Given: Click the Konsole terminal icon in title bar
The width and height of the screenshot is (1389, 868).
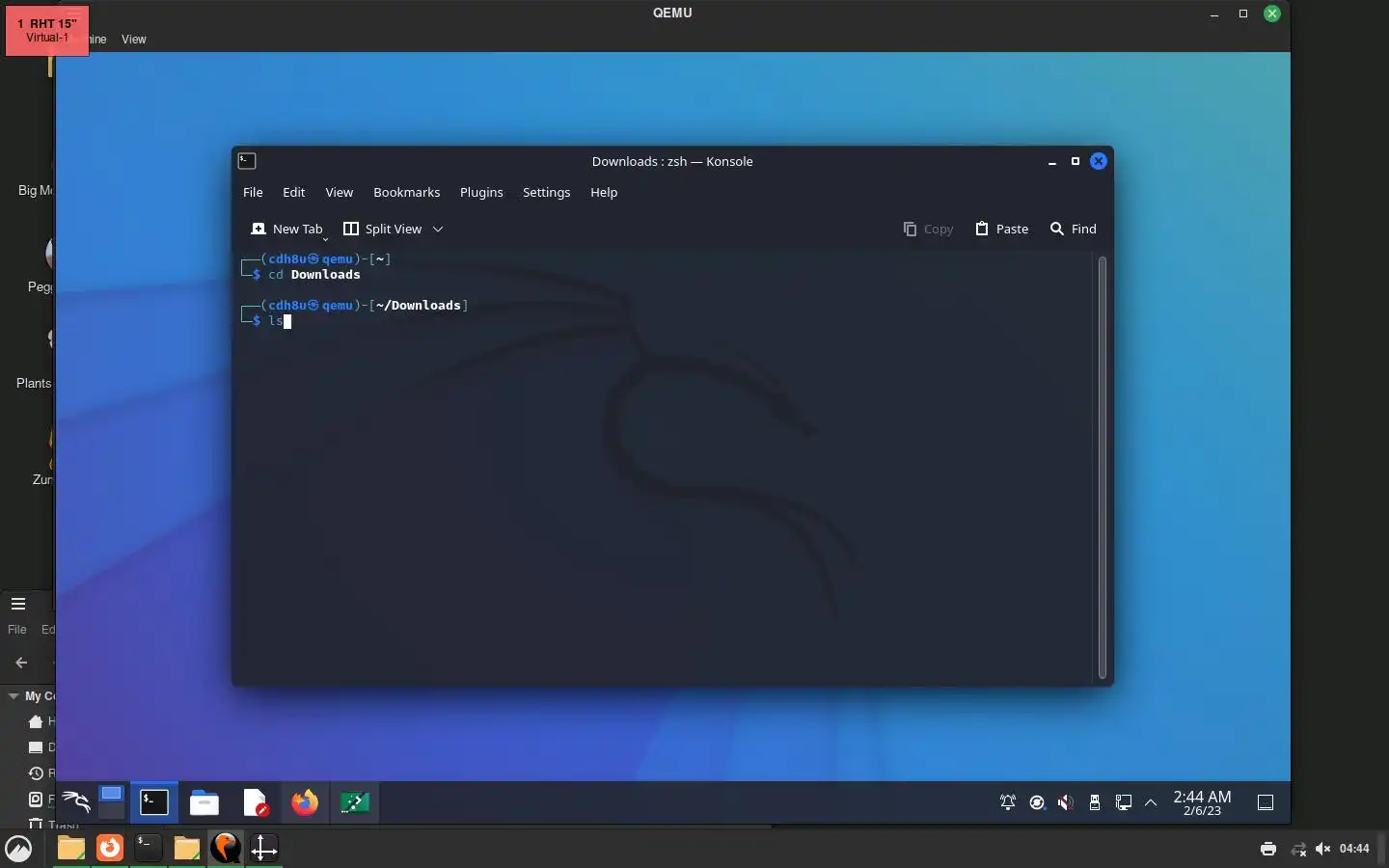Looking at the screenshot, I should click(247, 161).
